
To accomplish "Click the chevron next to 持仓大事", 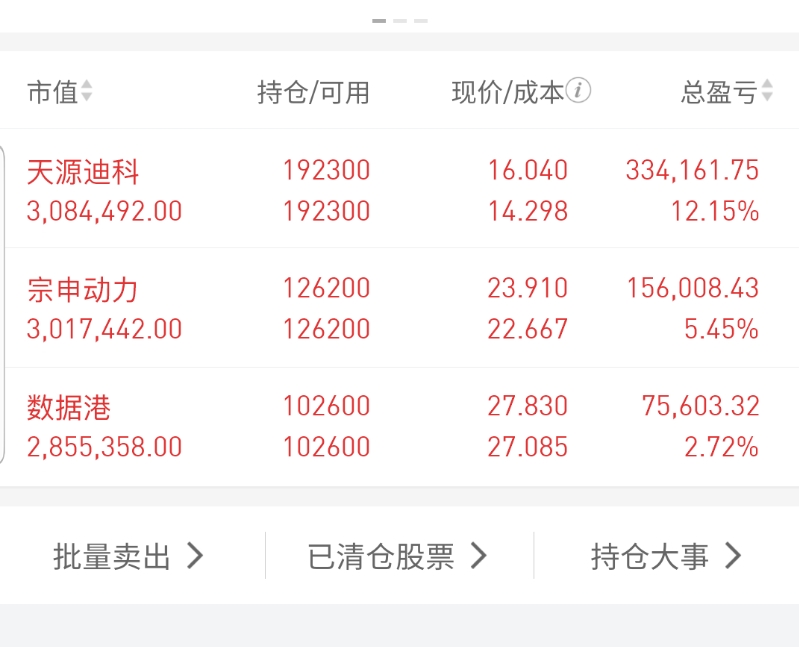I will (733, 555).
